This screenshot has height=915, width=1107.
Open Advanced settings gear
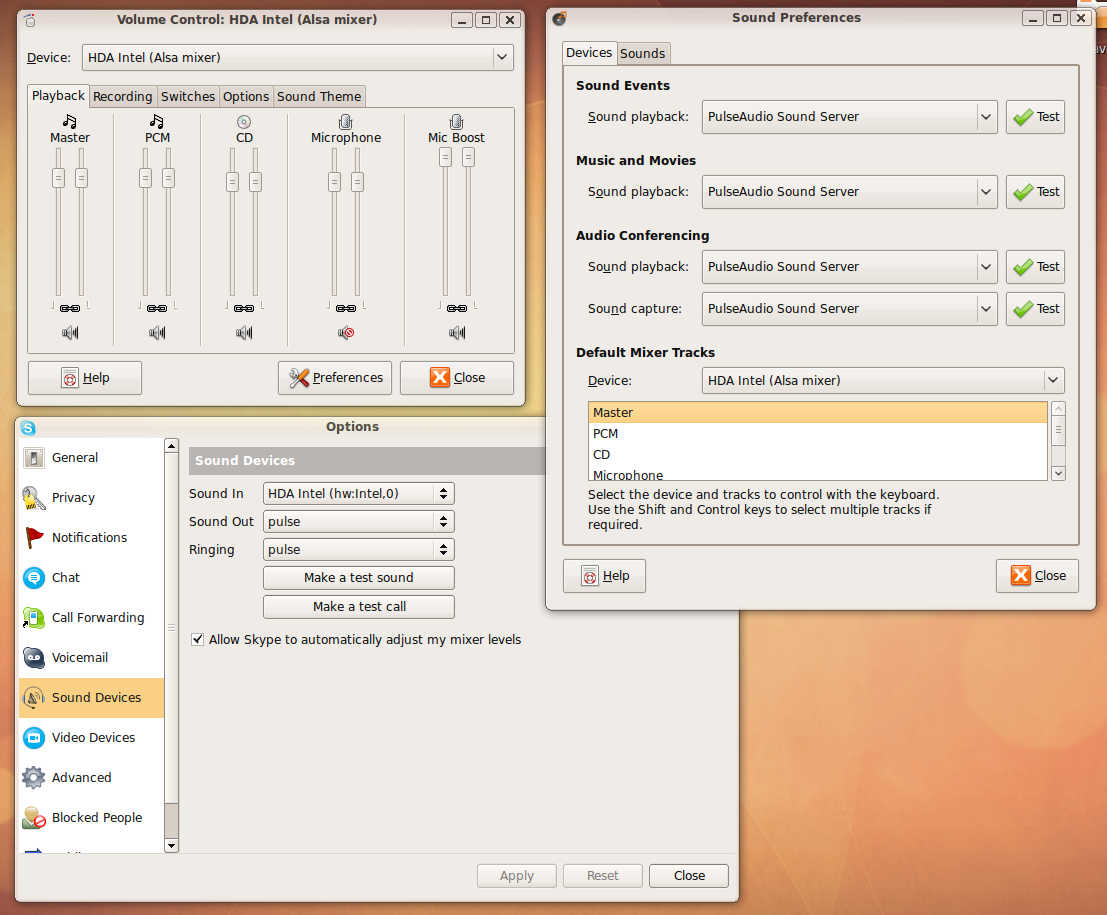pyautogui.click(x=33, y=777)
